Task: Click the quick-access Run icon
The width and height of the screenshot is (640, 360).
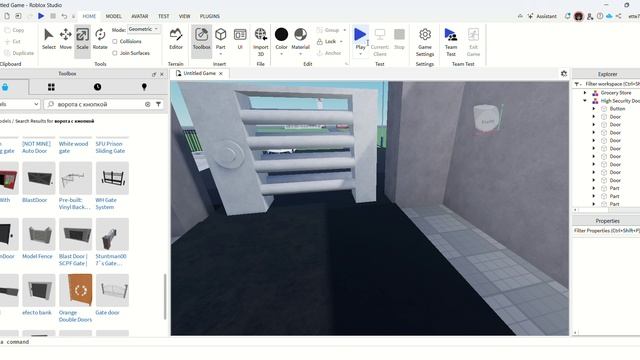Action: (41, 16)
